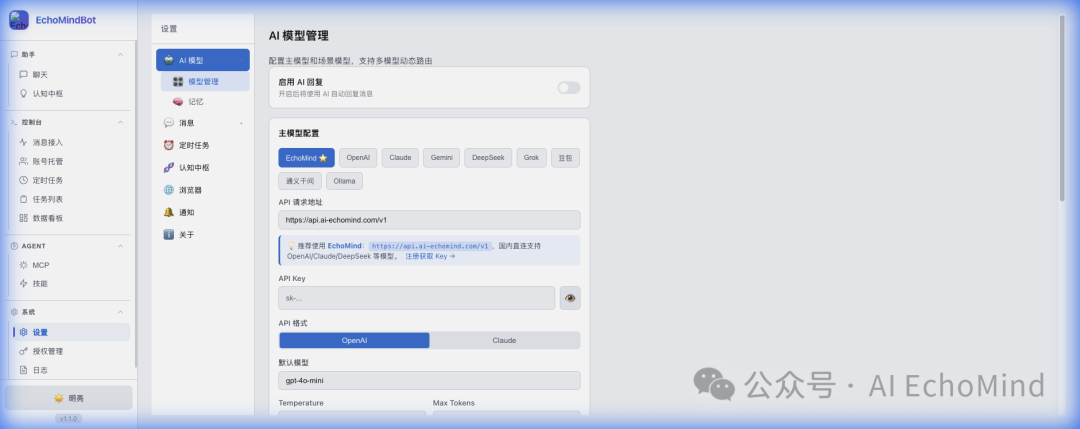Image resolution: width=1080 pixels, height=429 pixels.
Task: Click the 记忆 brain icon
Action: [x=178, y=101]
